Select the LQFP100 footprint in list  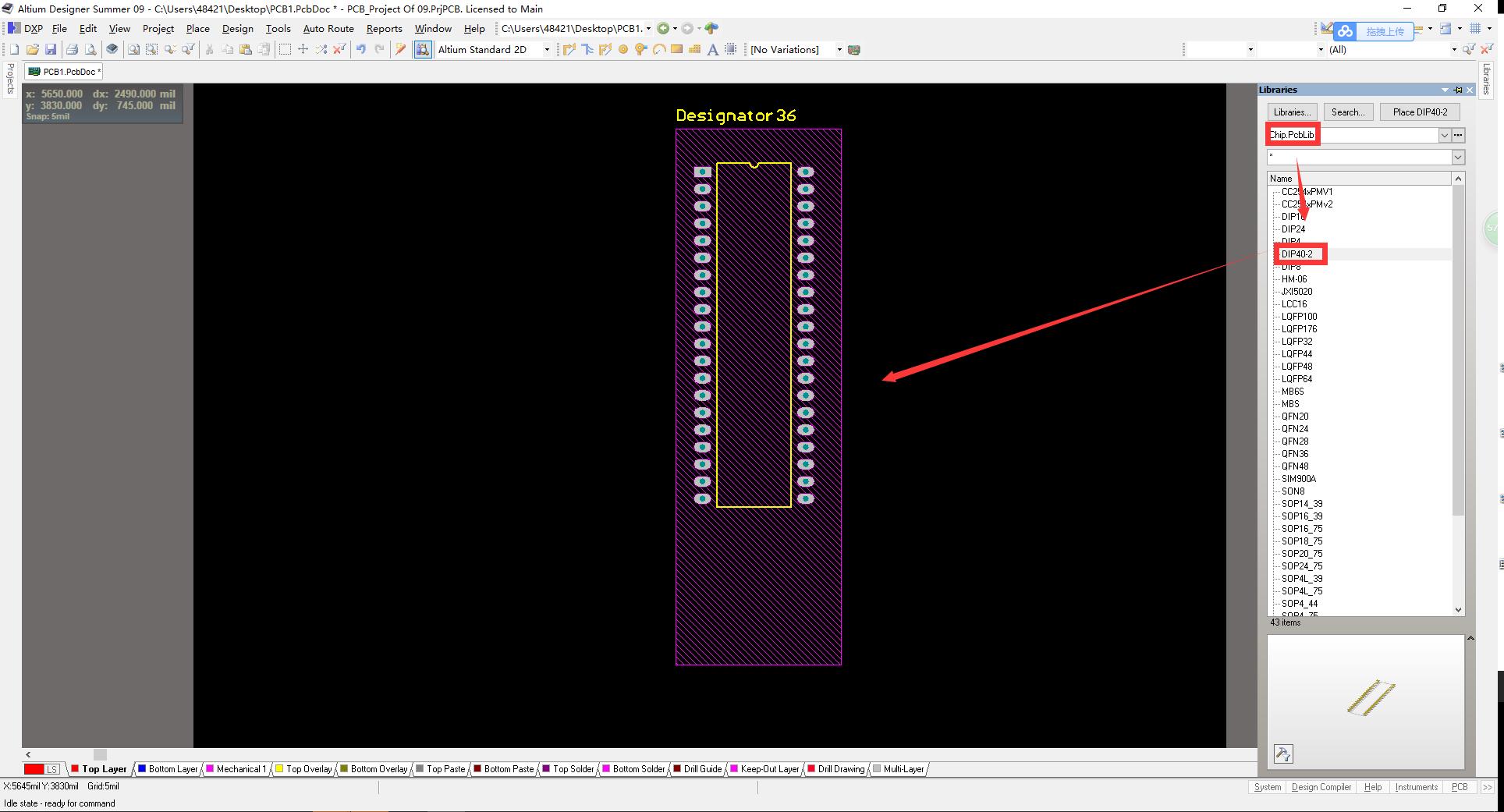coord(1299,317)
